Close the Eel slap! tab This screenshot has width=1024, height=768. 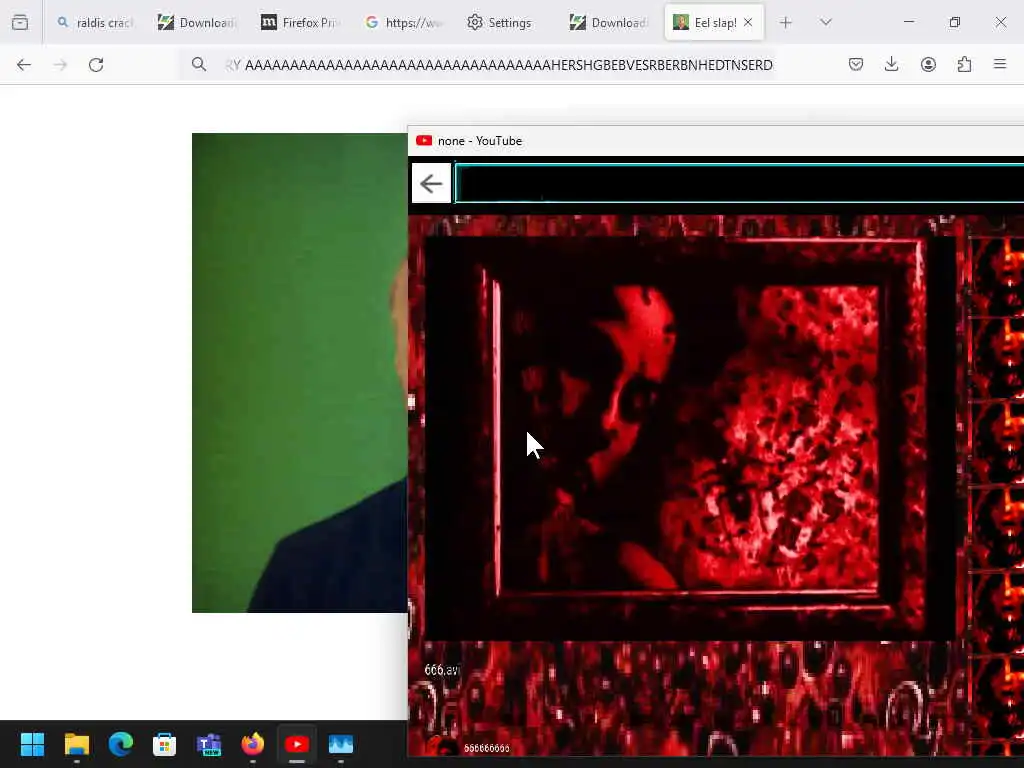pos(748,23)
